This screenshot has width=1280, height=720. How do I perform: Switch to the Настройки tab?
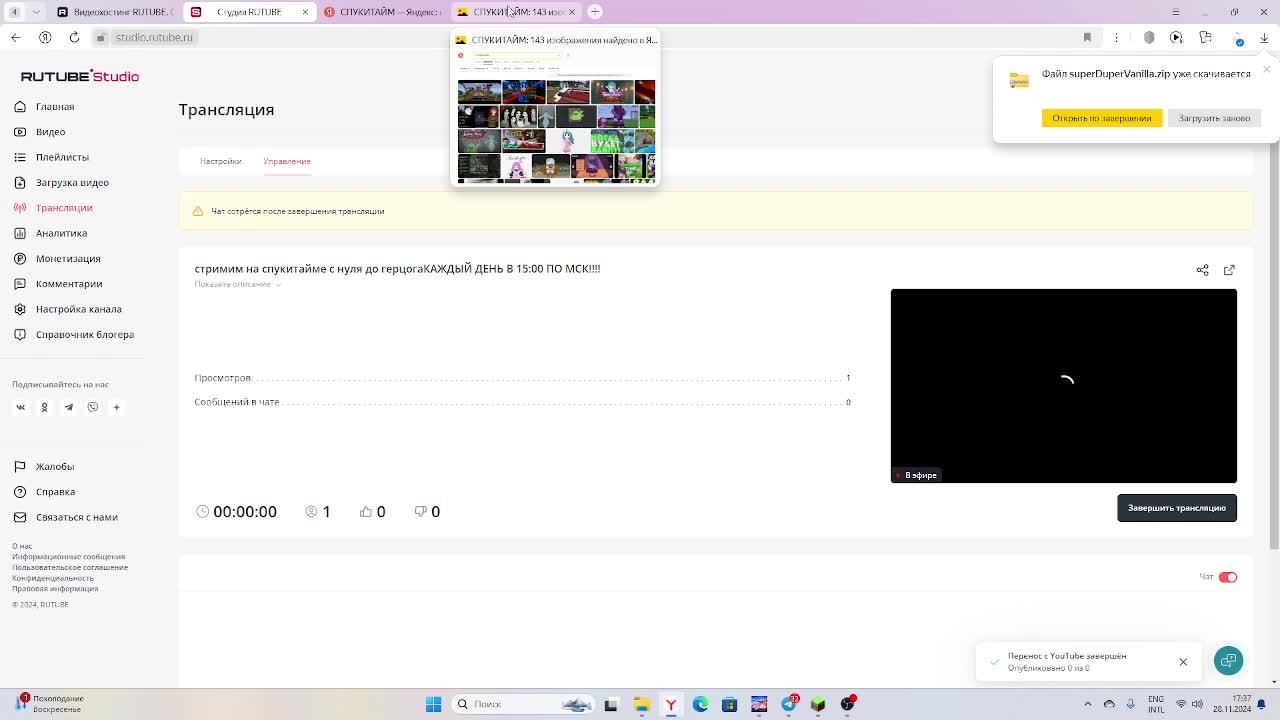(220, 161)
